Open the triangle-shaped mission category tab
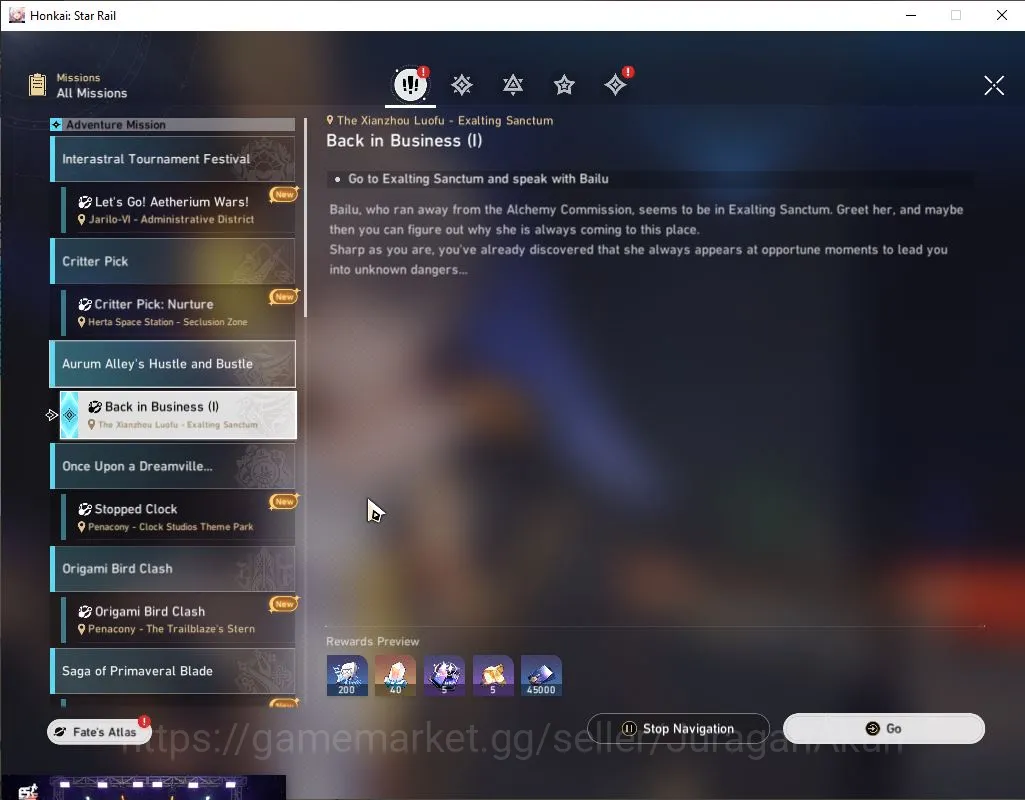 [512, 85]
